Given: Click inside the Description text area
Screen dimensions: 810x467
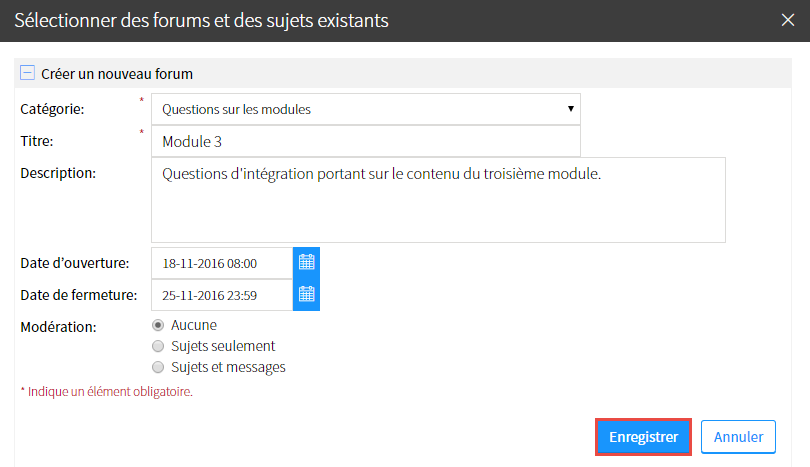Looking at the screenshot, I should point(438,200).
